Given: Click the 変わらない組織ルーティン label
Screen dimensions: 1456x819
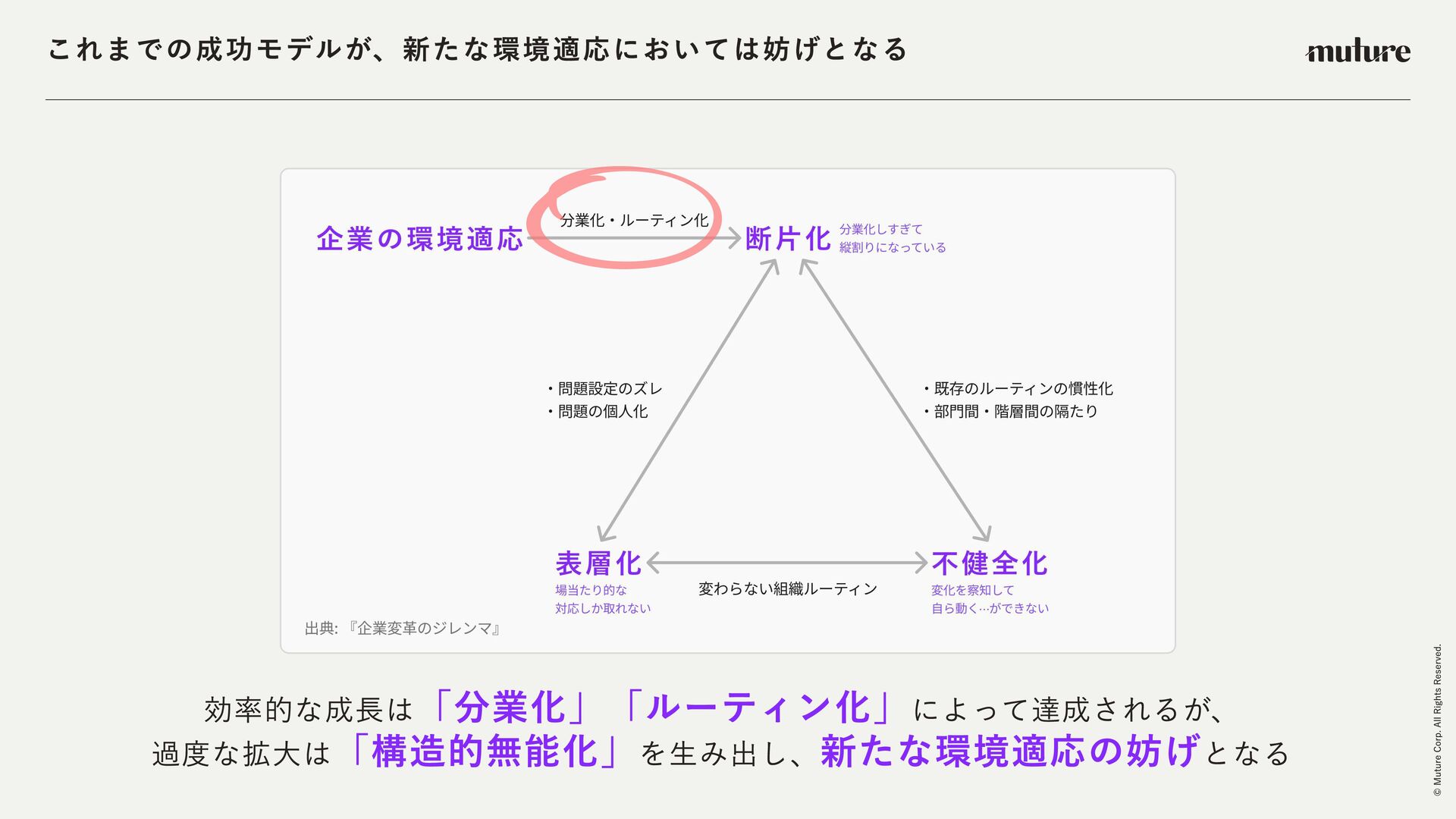Looking at the screenshot, I should [x=787, y=589].
